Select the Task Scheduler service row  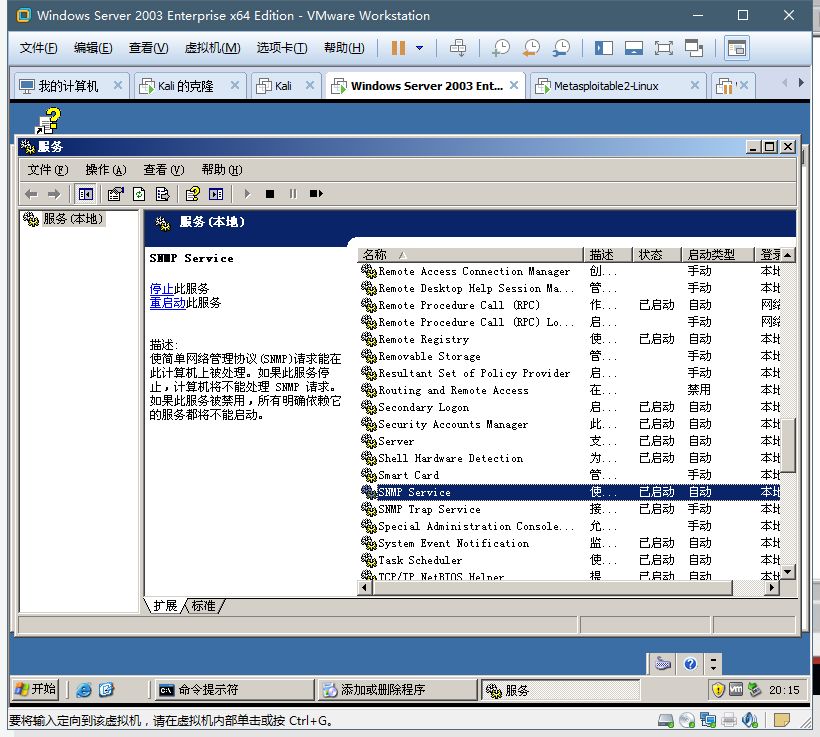(570, 560)
